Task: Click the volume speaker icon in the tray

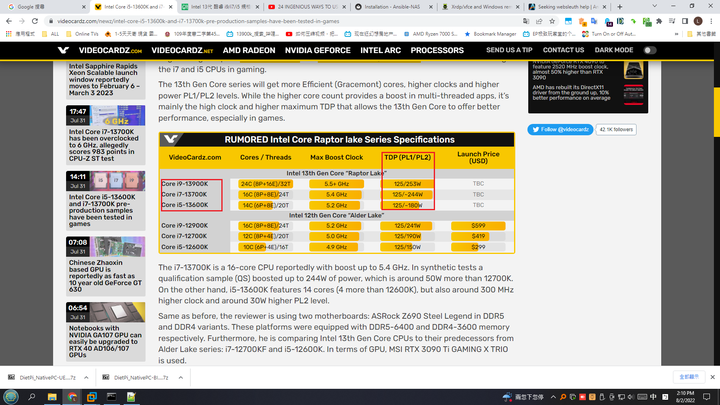Action: [630, 397]
